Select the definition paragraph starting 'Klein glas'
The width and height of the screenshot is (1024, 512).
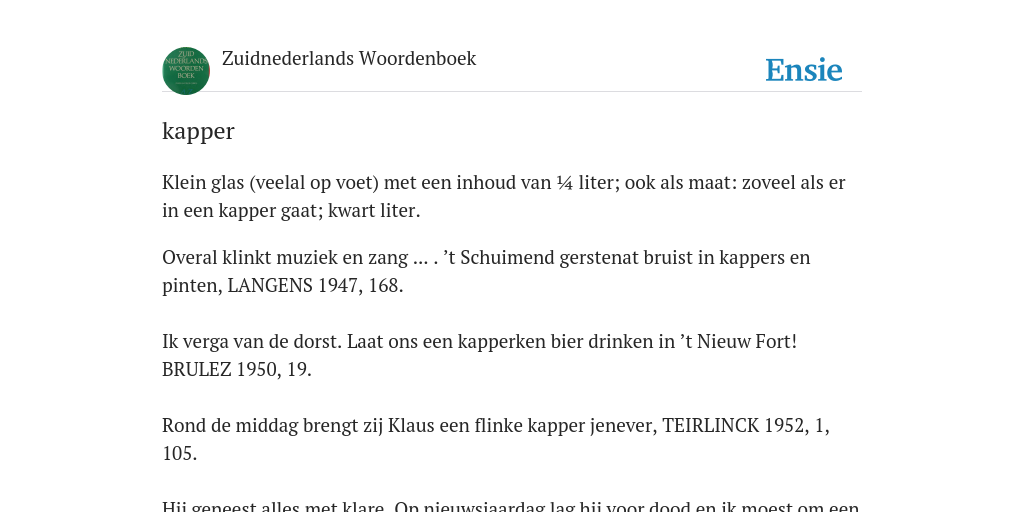click(x=504, y=197)
